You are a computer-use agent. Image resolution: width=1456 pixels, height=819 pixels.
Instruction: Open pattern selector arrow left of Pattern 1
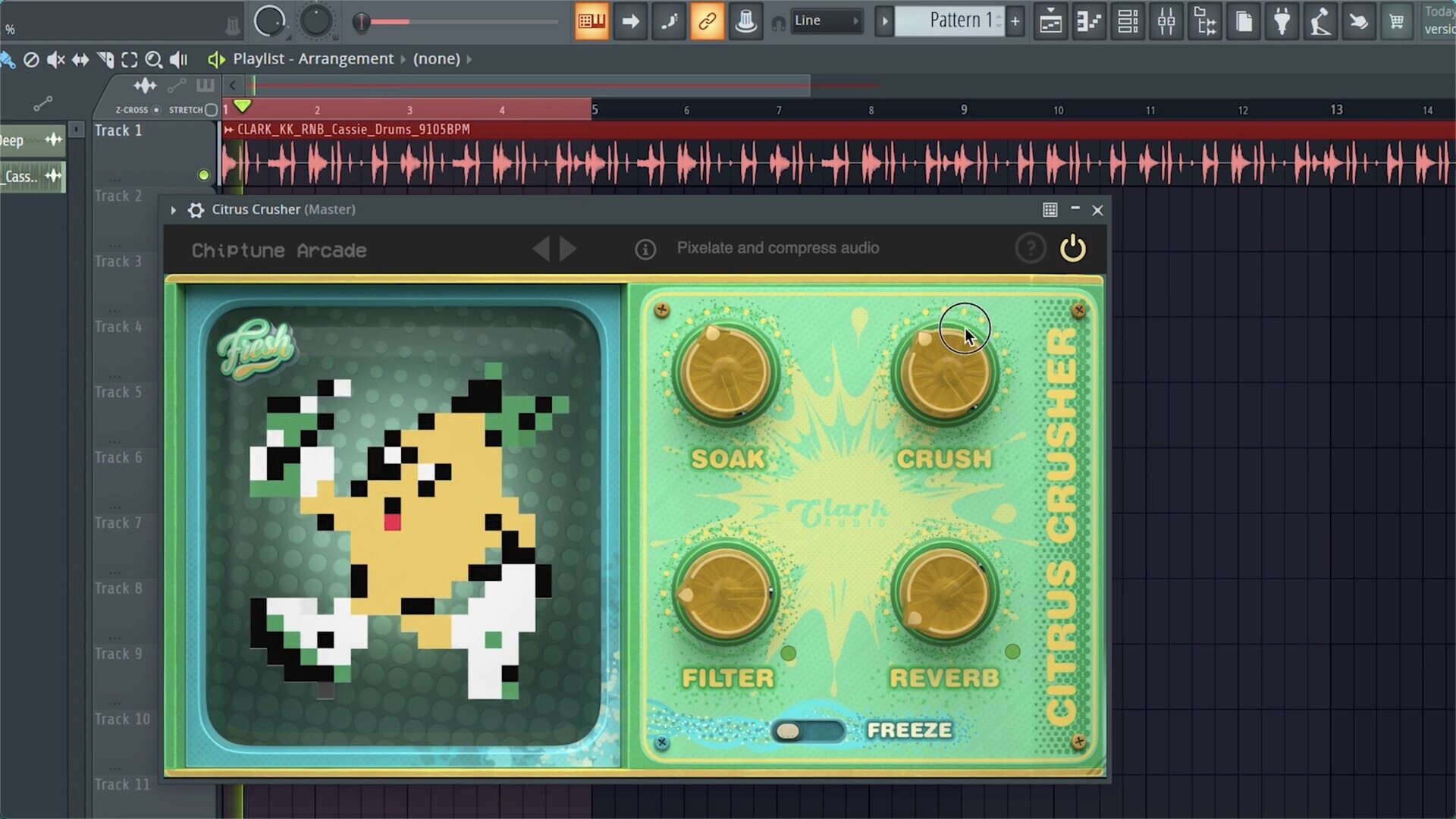(883, 21)
